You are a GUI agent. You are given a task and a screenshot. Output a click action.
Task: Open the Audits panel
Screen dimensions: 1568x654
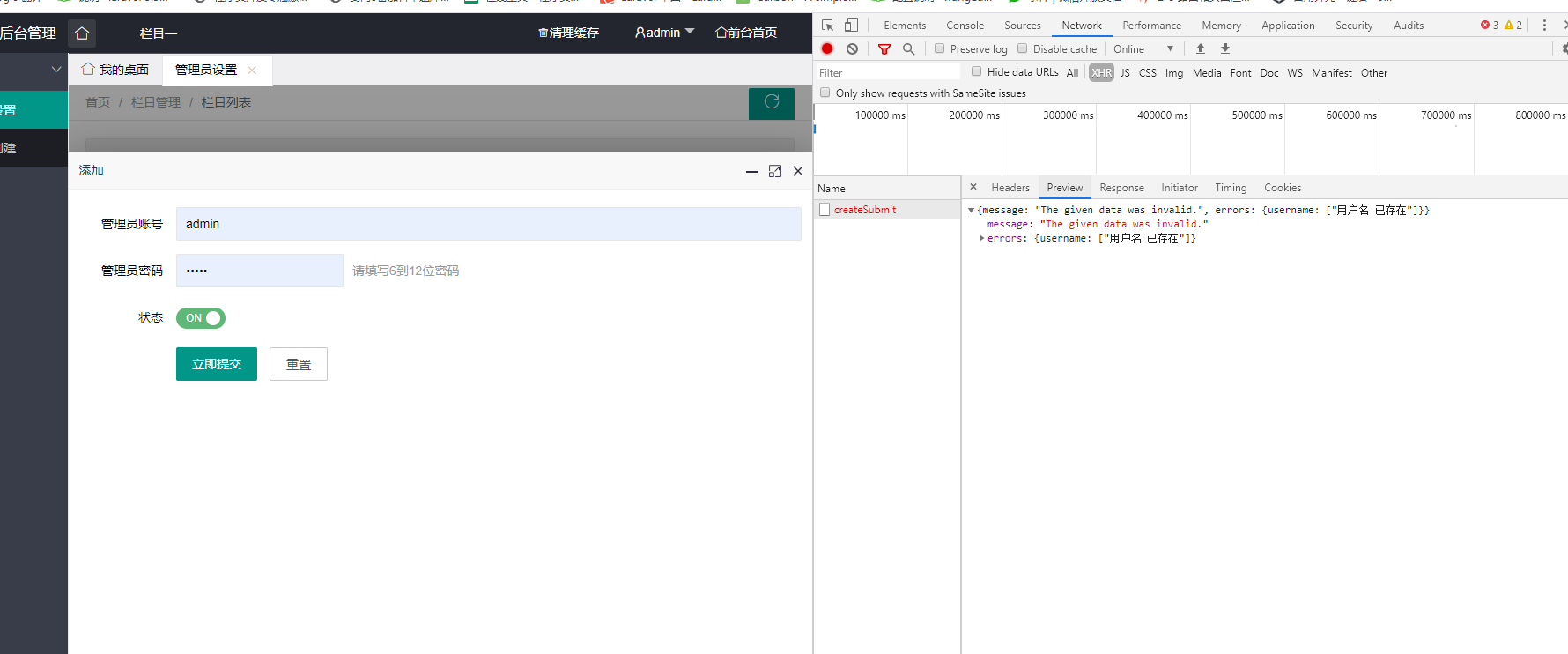coord(1409,26)
